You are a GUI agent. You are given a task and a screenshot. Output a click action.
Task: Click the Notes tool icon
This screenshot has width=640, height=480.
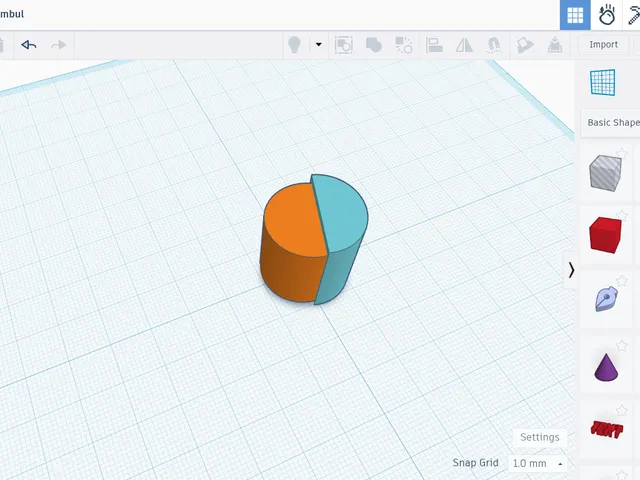click(524, 45)
